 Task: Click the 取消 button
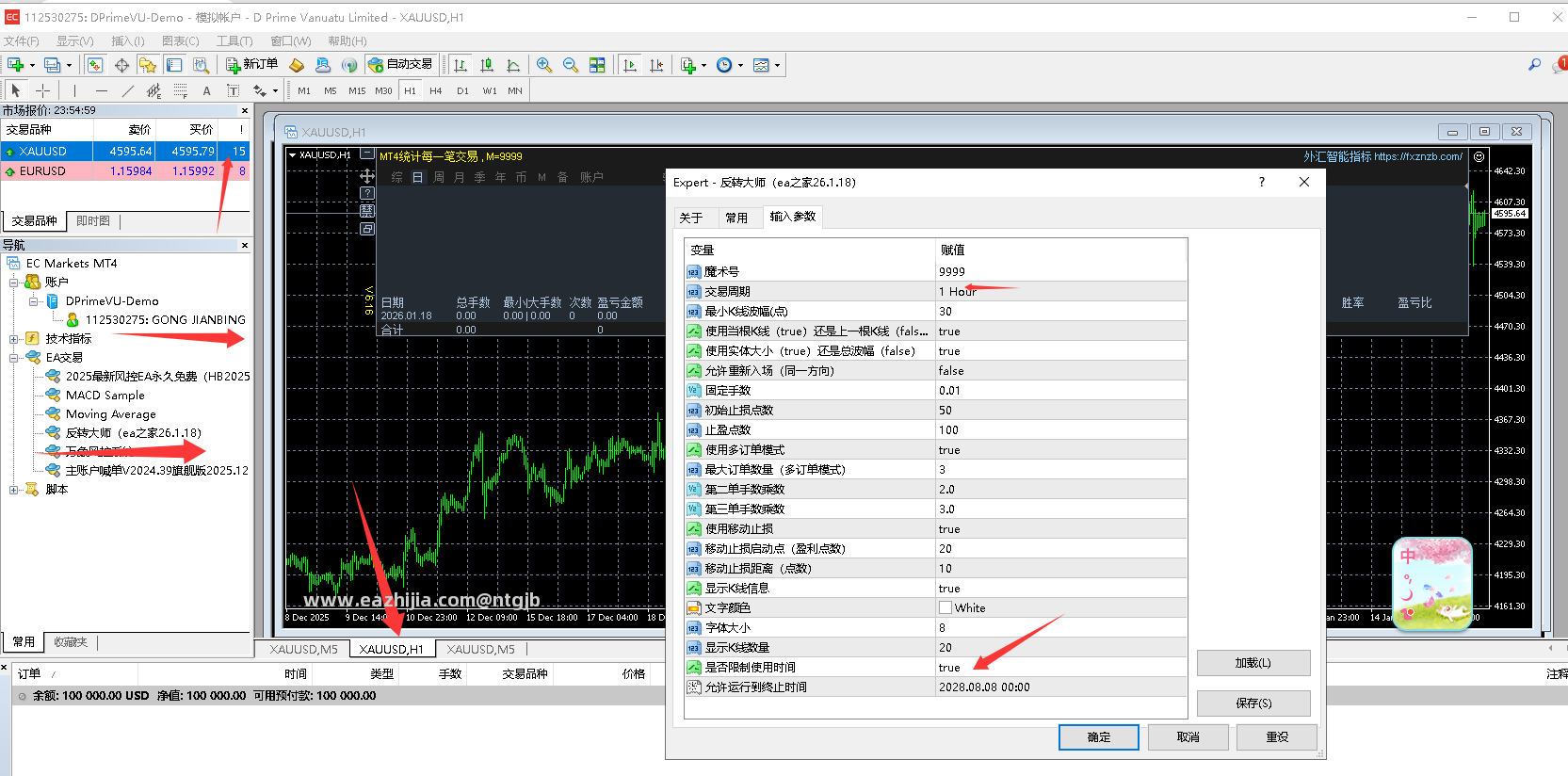[1188, 736]
